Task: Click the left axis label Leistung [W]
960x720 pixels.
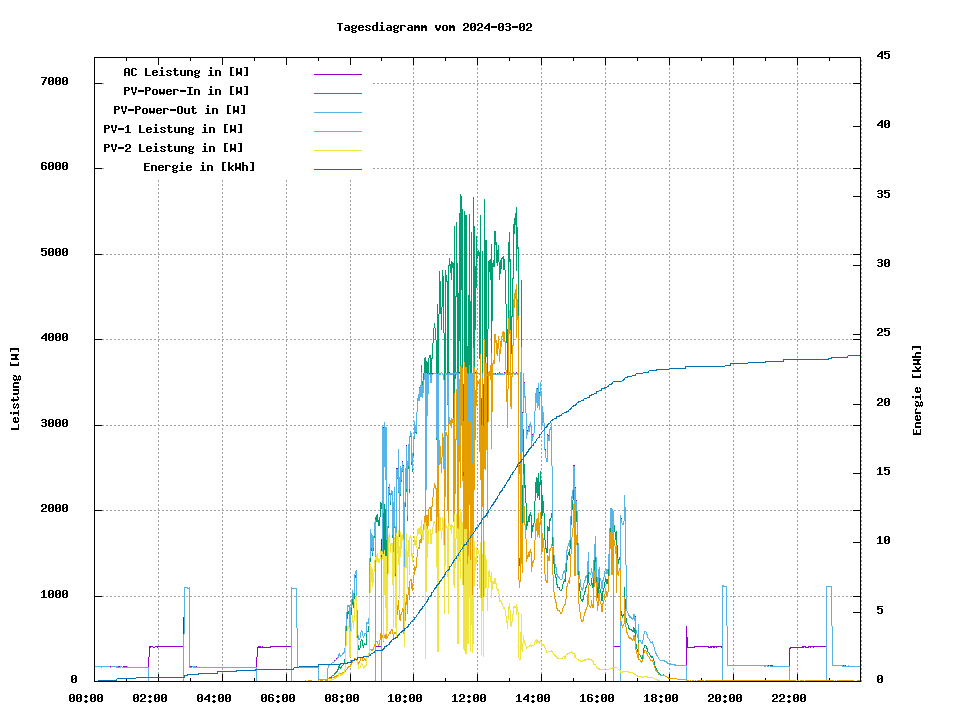Action: pos(15,388)
